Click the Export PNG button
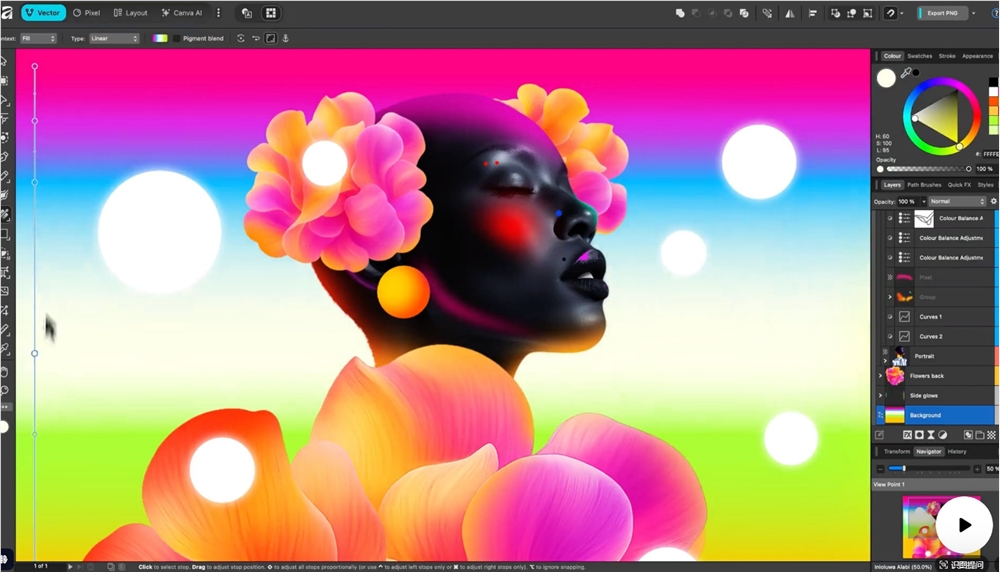 (941, 13)
